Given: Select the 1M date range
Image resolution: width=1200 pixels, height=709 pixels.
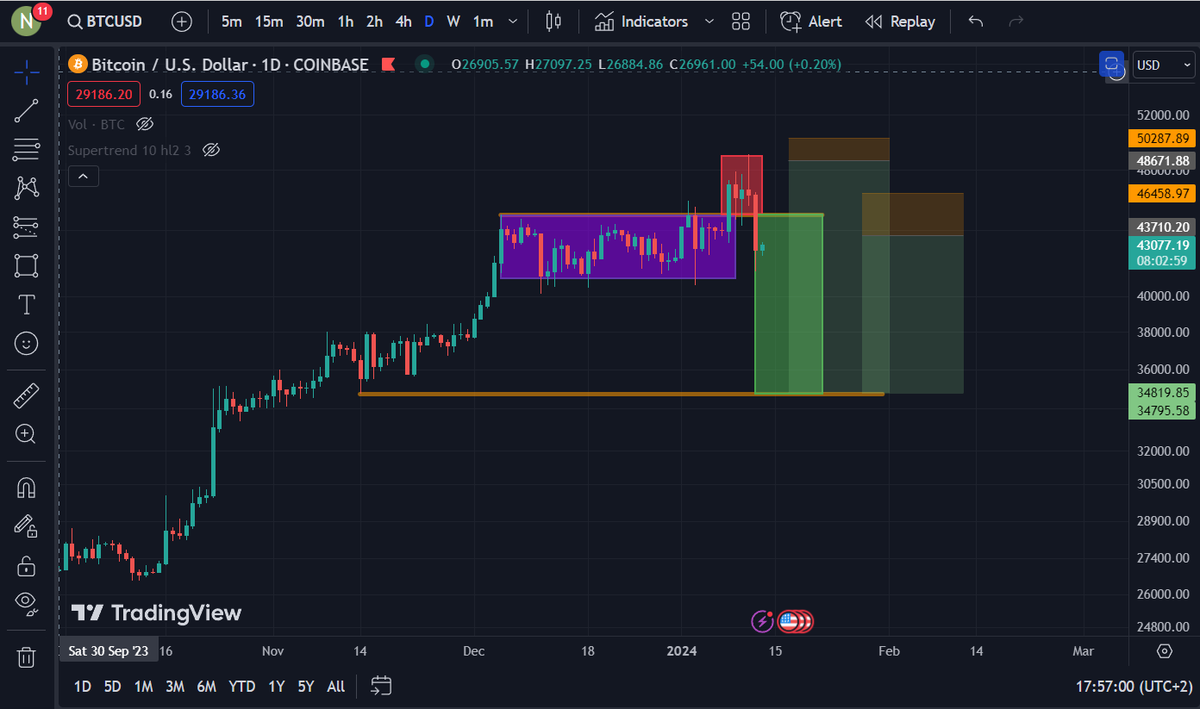Looking at the screenshot, I should tap(143, 686).
